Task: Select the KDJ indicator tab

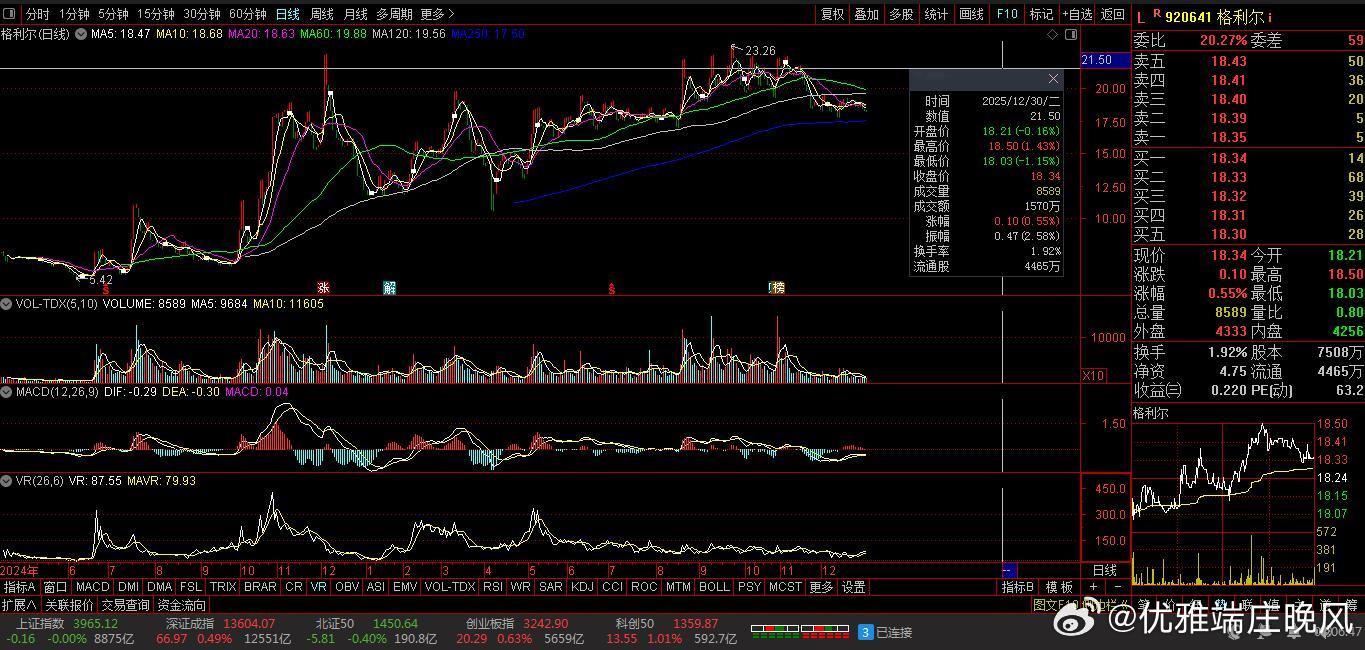Action: [x=581, y=587]
